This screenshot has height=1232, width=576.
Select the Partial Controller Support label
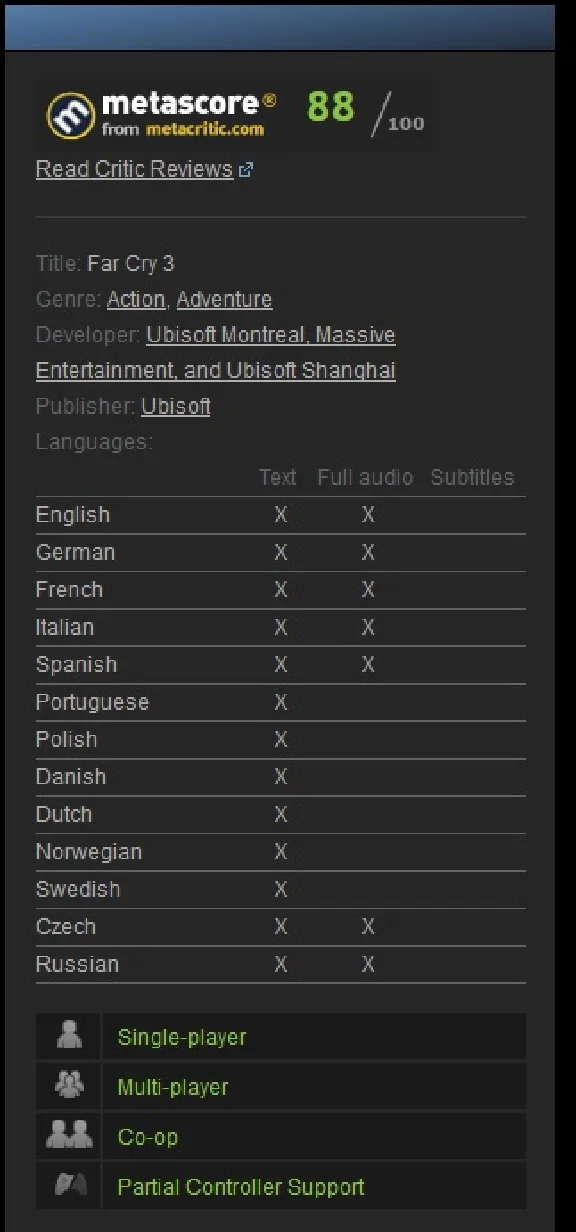pos(241,1187)
